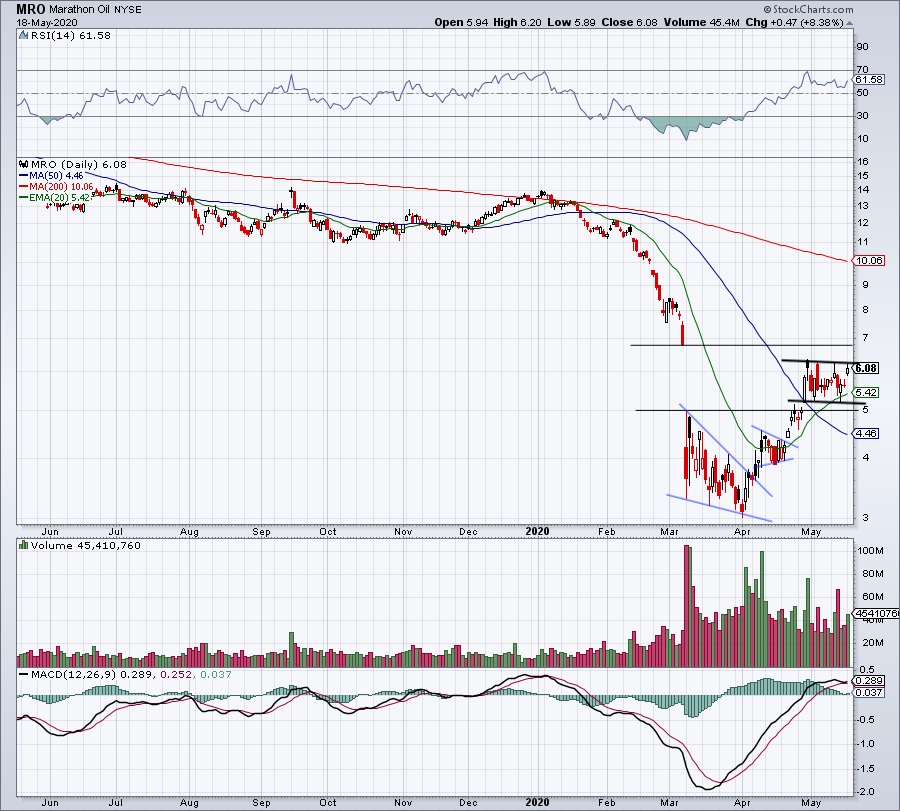Click the 'RSI(14) 61.58' legend text
This screenshot has height=811, width=900.
coord(71,36)
